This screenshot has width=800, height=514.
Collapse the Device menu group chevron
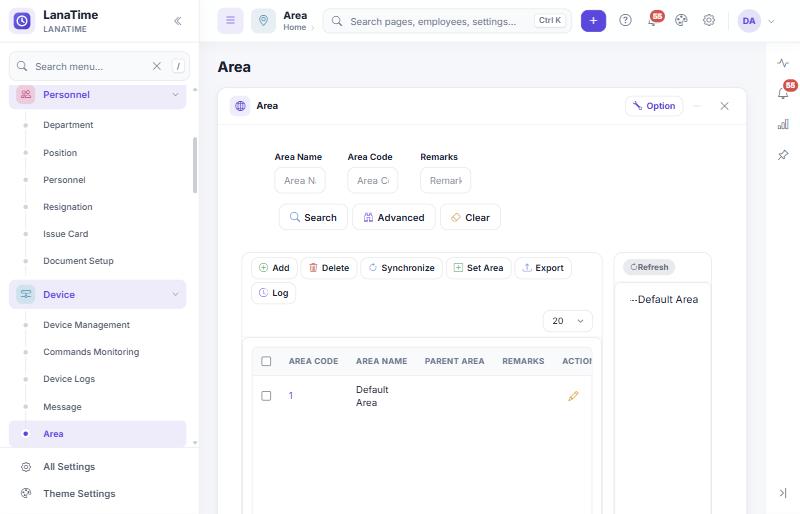(176, 294)
